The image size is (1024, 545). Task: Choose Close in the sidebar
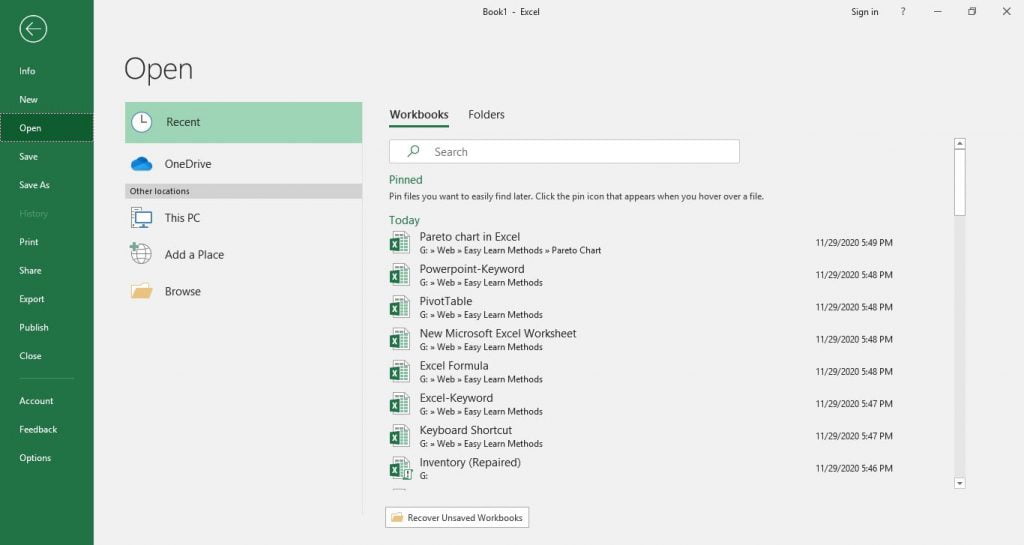(46, 356)
